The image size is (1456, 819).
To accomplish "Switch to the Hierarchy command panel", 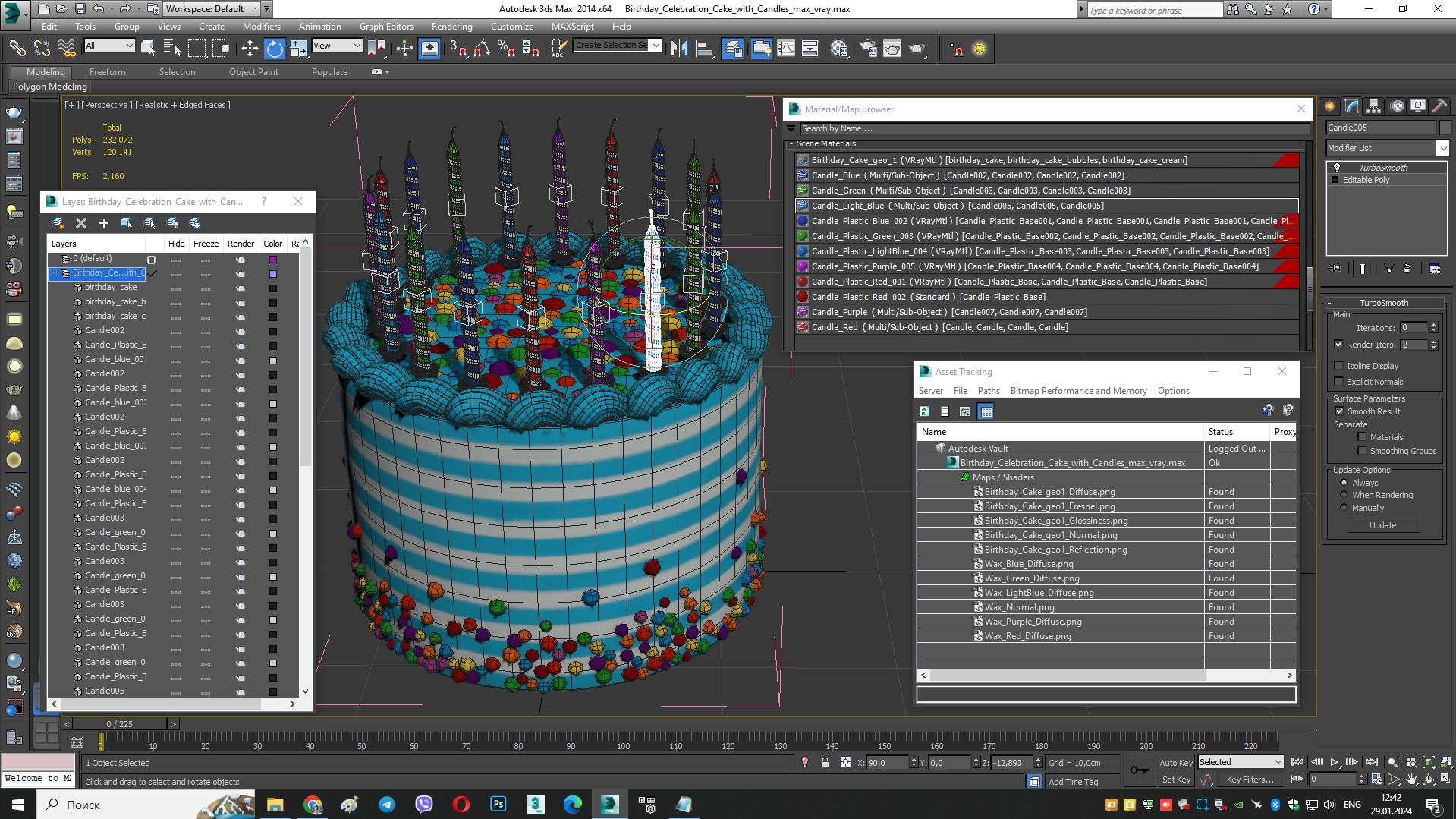I will tap(1374, 106).
